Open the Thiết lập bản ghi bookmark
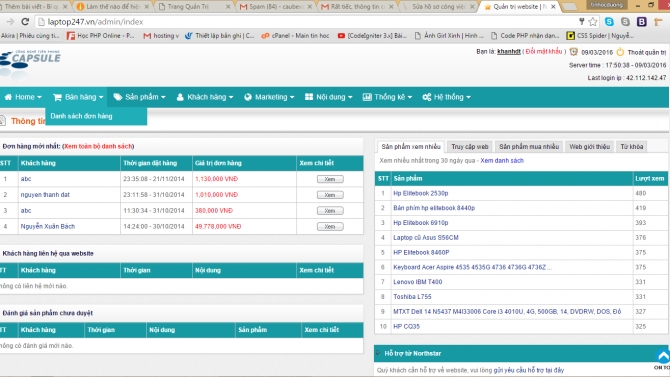The image size is (670, 377). 220,36
